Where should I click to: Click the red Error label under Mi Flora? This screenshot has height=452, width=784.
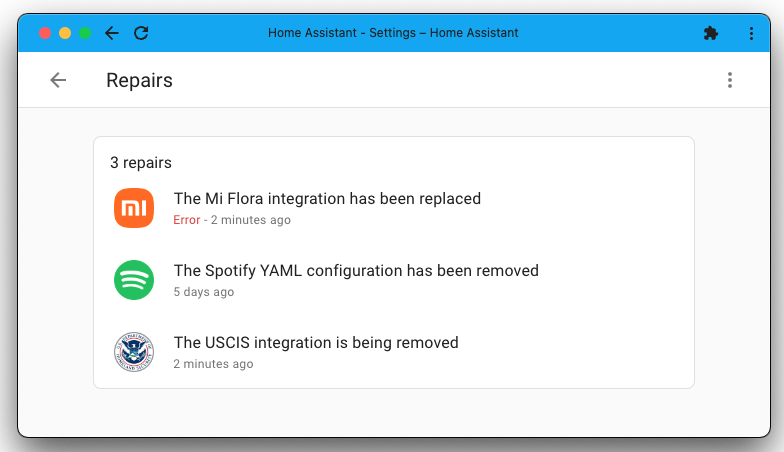pos(187,220)
